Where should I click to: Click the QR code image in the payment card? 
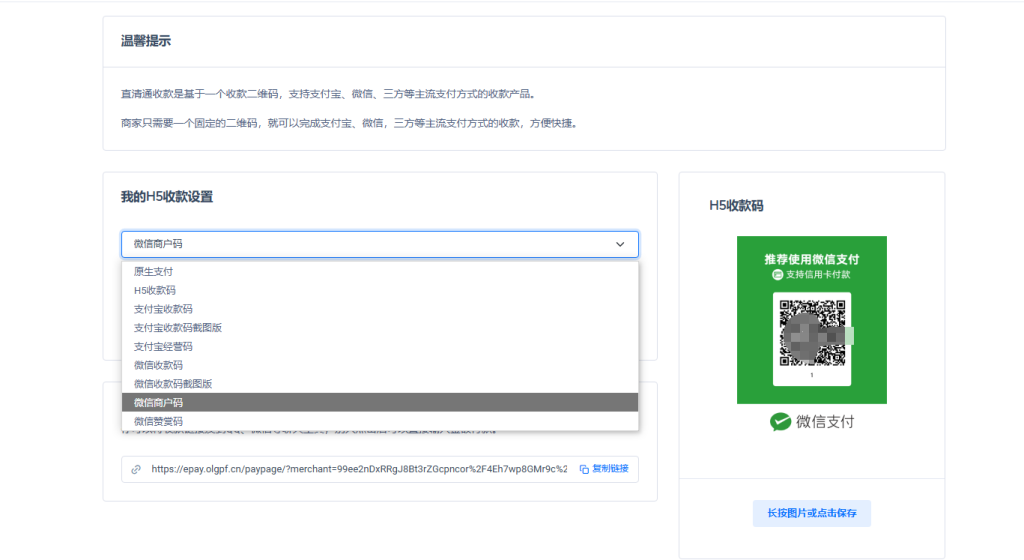pyautogui.click(x=812, y=333)
